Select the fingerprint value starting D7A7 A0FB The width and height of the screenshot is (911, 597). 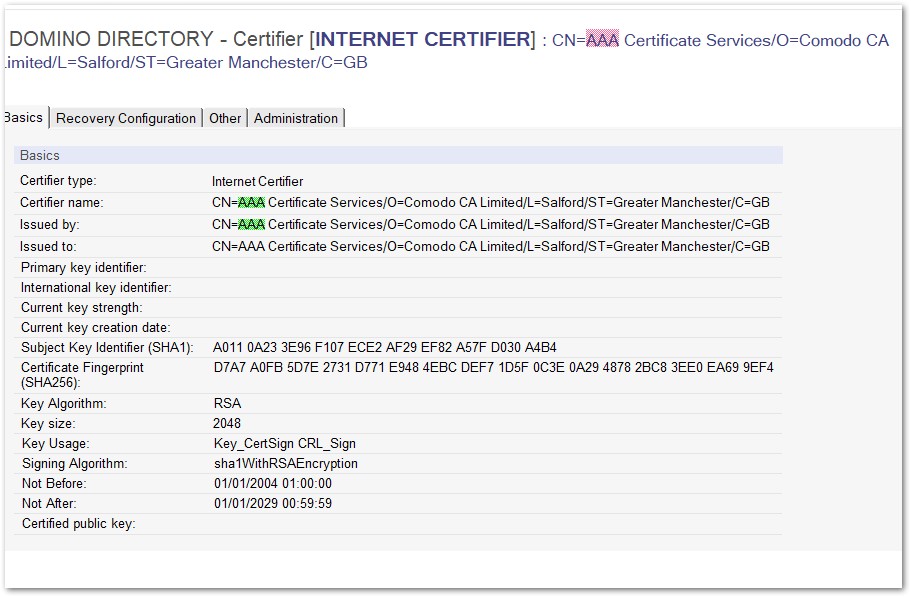click(x=493, y=368)
